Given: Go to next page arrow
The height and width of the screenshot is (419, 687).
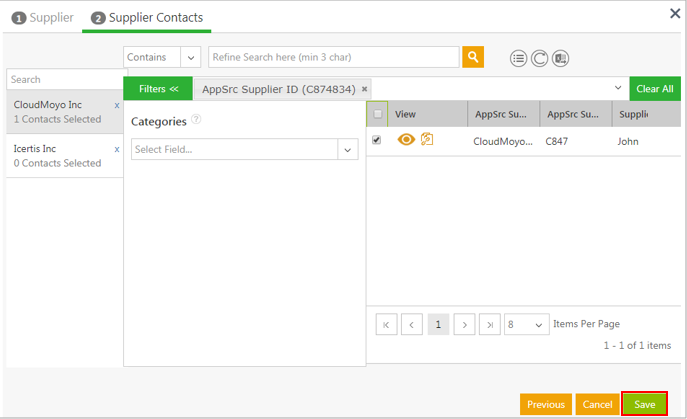Looking at the screenshot, I should (464, 324).
